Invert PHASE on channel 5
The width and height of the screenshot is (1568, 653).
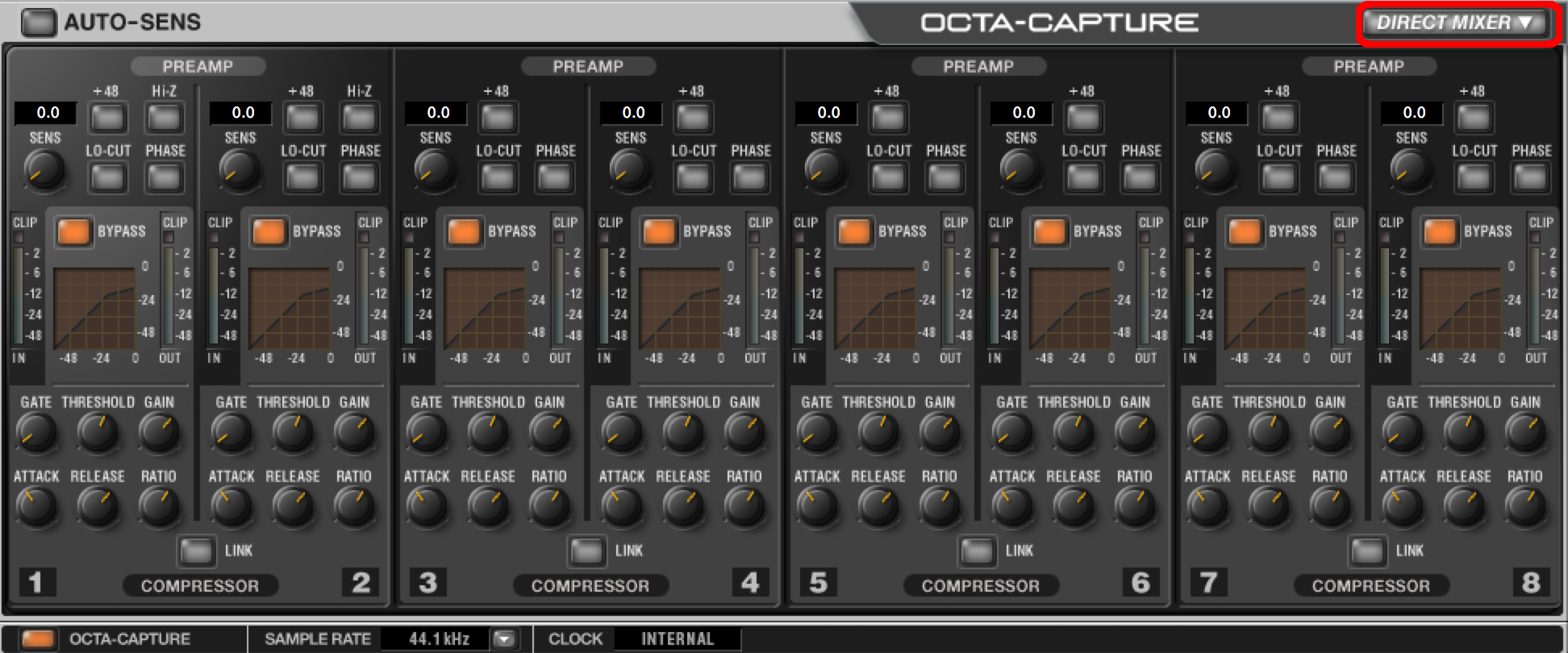coord(945,177)
